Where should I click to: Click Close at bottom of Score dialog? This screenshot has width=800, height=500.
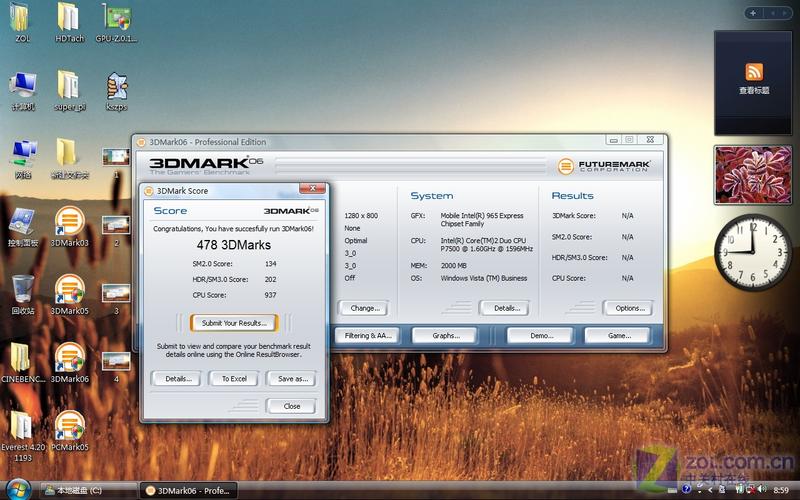[291, 406]
